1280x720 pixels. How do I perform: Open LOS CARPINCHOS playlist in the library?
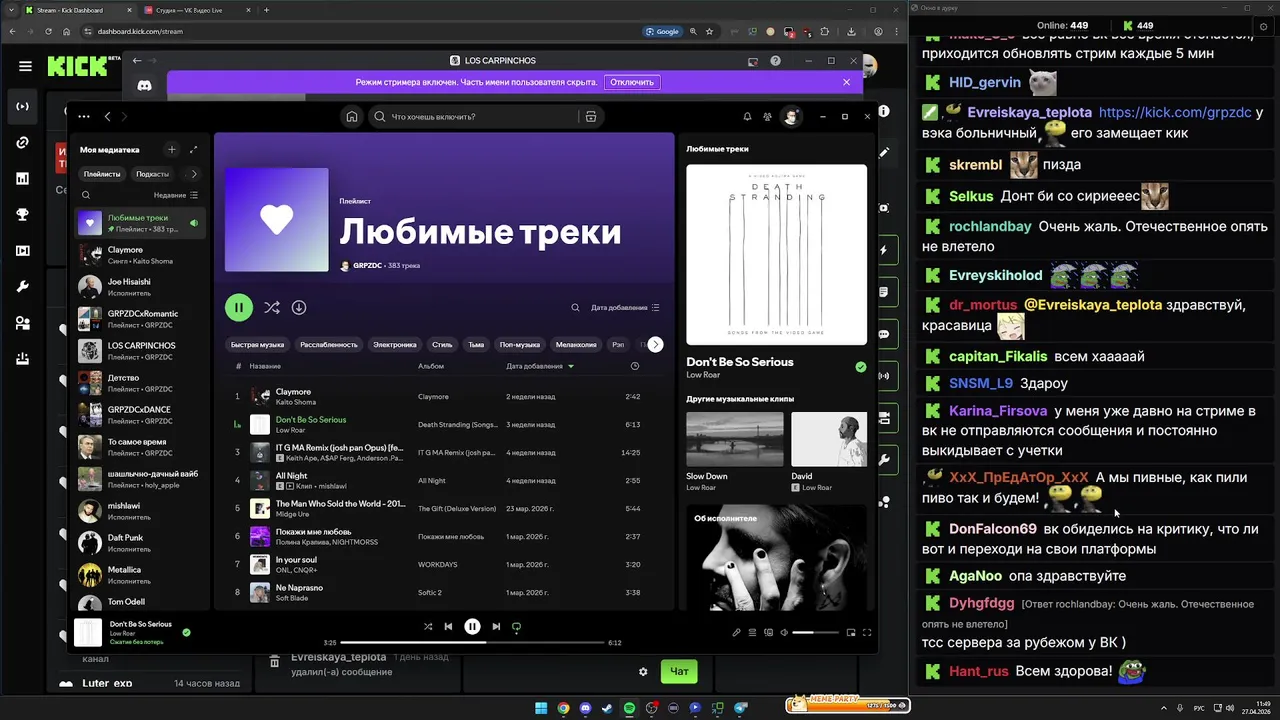coord(141,351)
